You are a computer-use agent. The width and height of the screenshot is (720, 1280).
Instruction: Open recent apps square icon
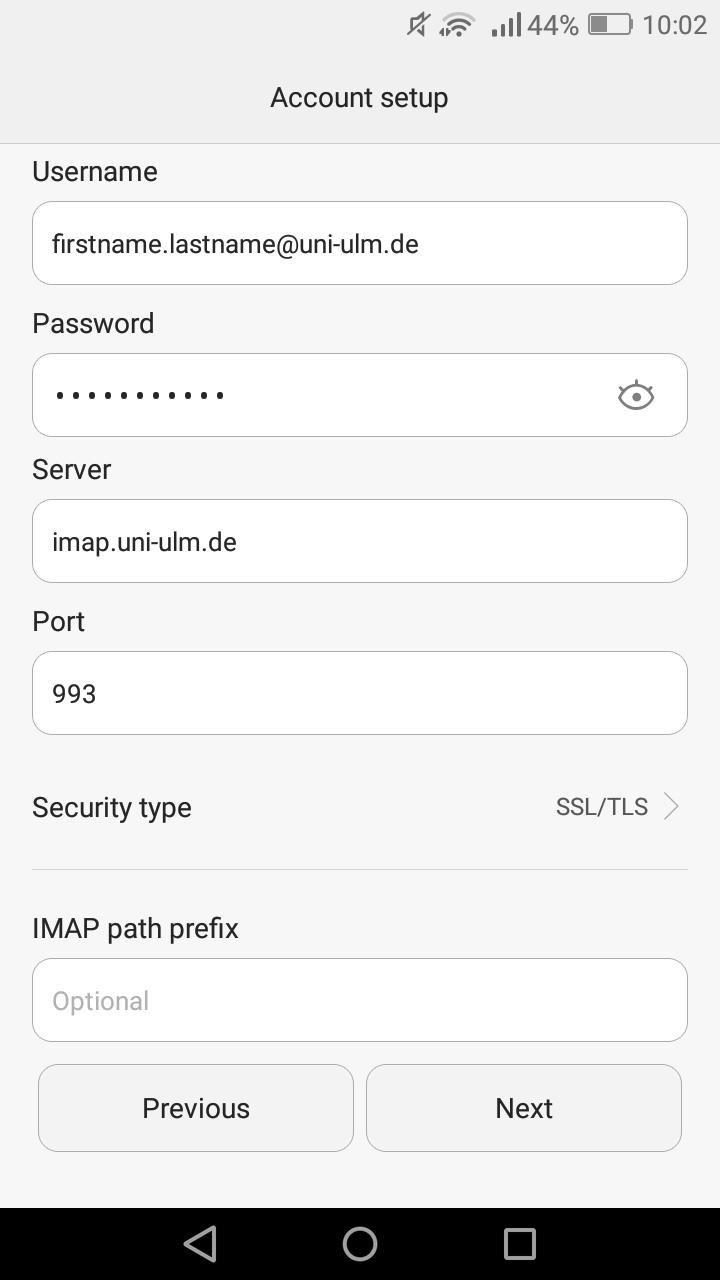coord(519,1243)
